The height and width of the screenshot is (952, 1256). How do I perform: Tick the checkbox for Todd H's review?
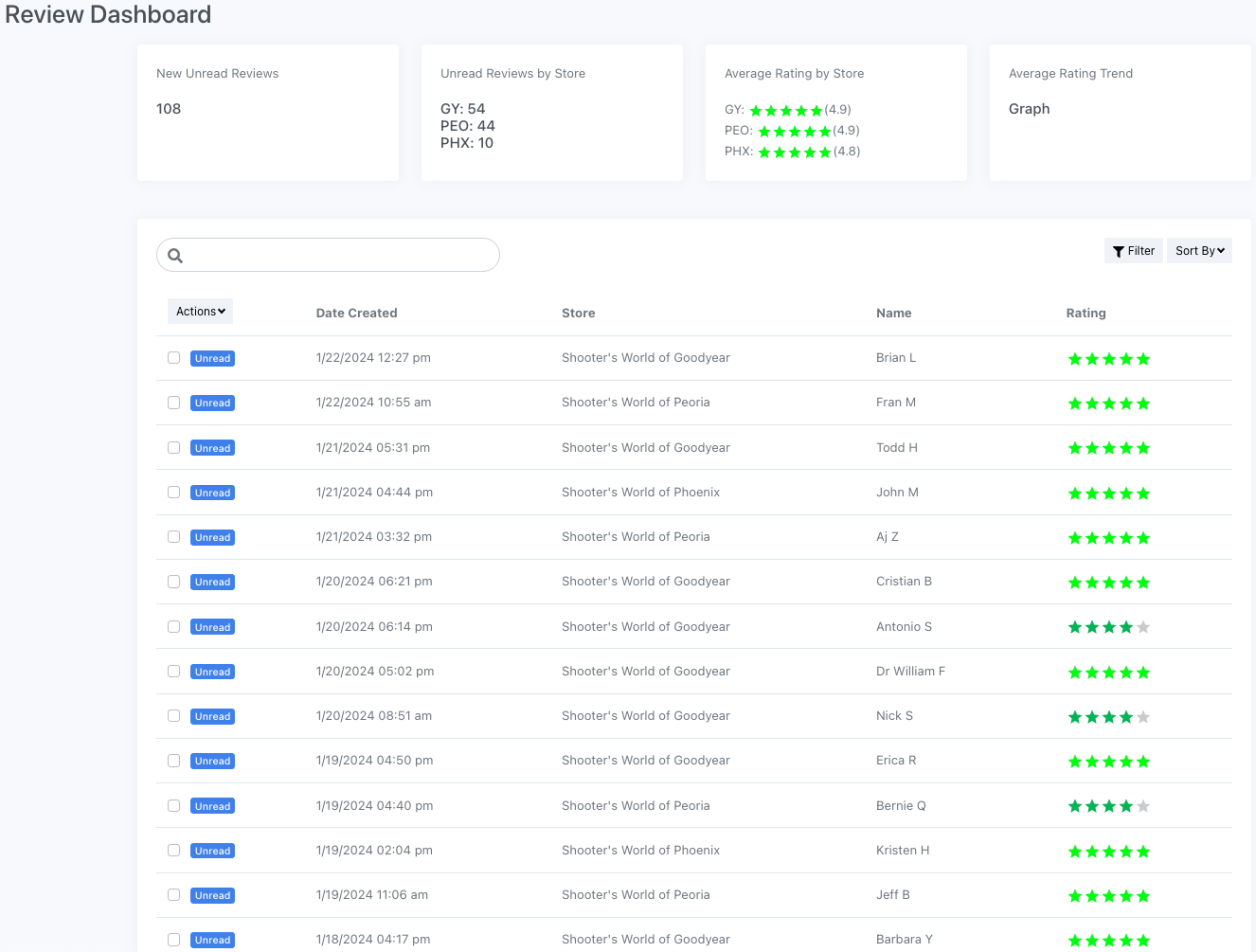(x=174, y=447)
